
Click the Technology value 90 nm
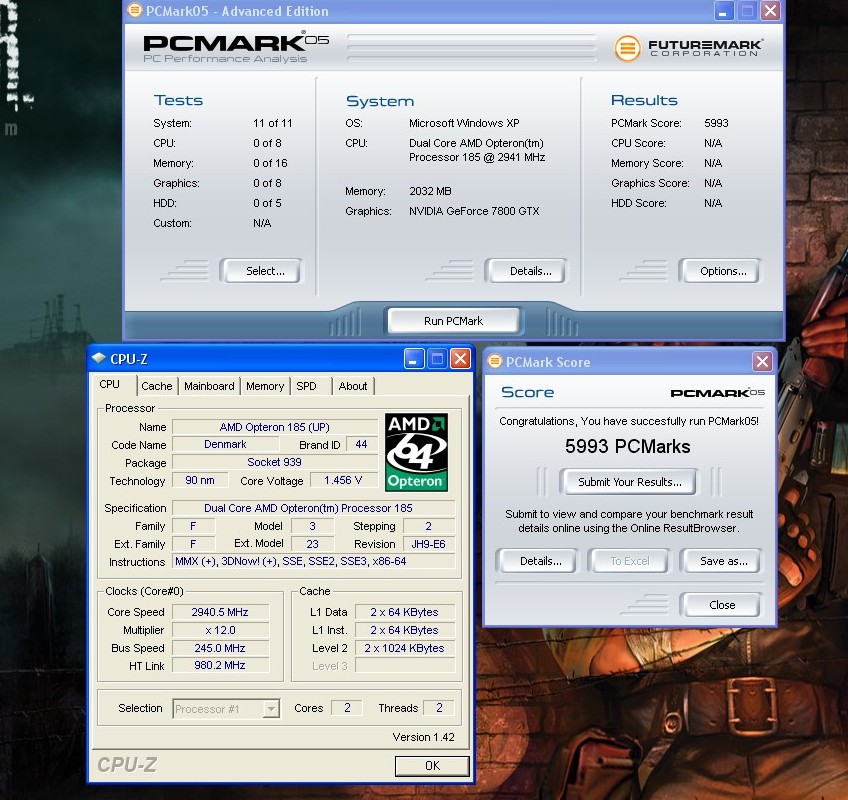point(200,480)
